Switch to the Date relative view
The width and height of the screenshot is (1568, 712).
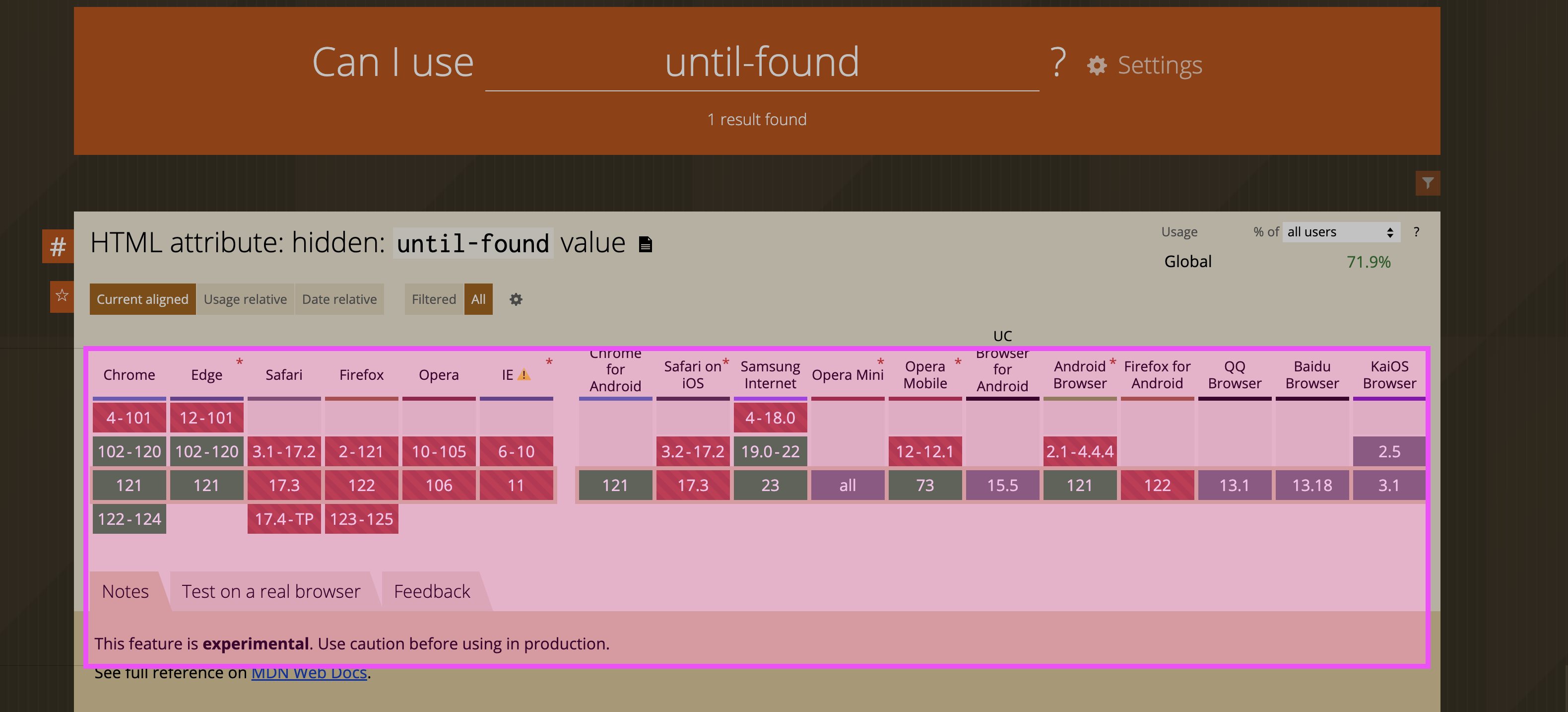(339, 299)
